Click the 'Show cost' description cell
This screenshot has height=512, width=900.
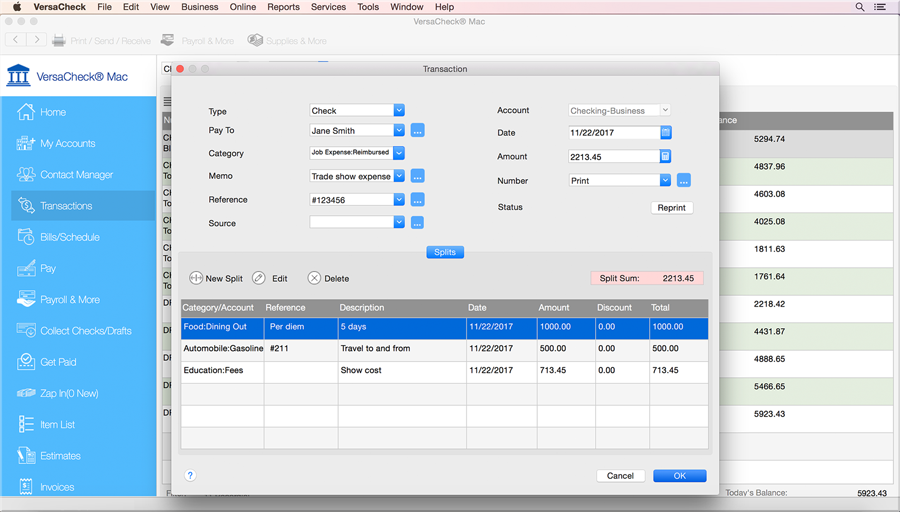coord(402,371)
